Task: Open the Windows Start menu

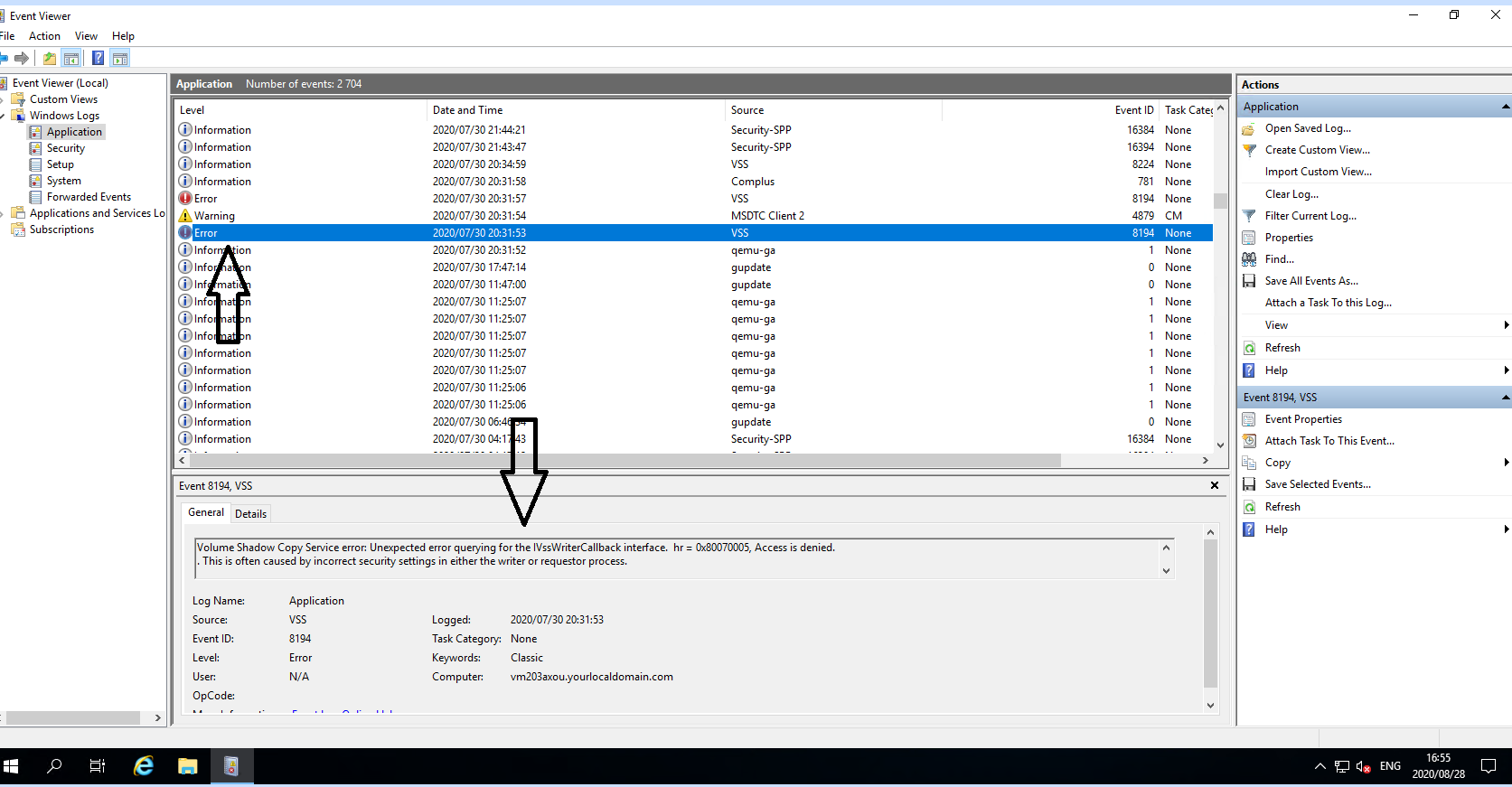Action: pos(12,766)
